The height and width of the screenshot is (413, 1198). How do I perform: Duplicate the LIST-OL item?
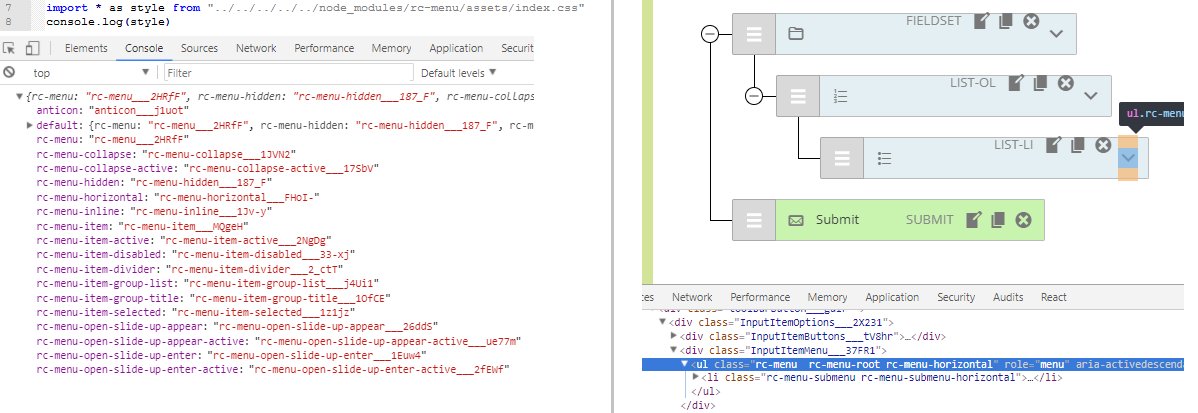[x=1041, y=83]
